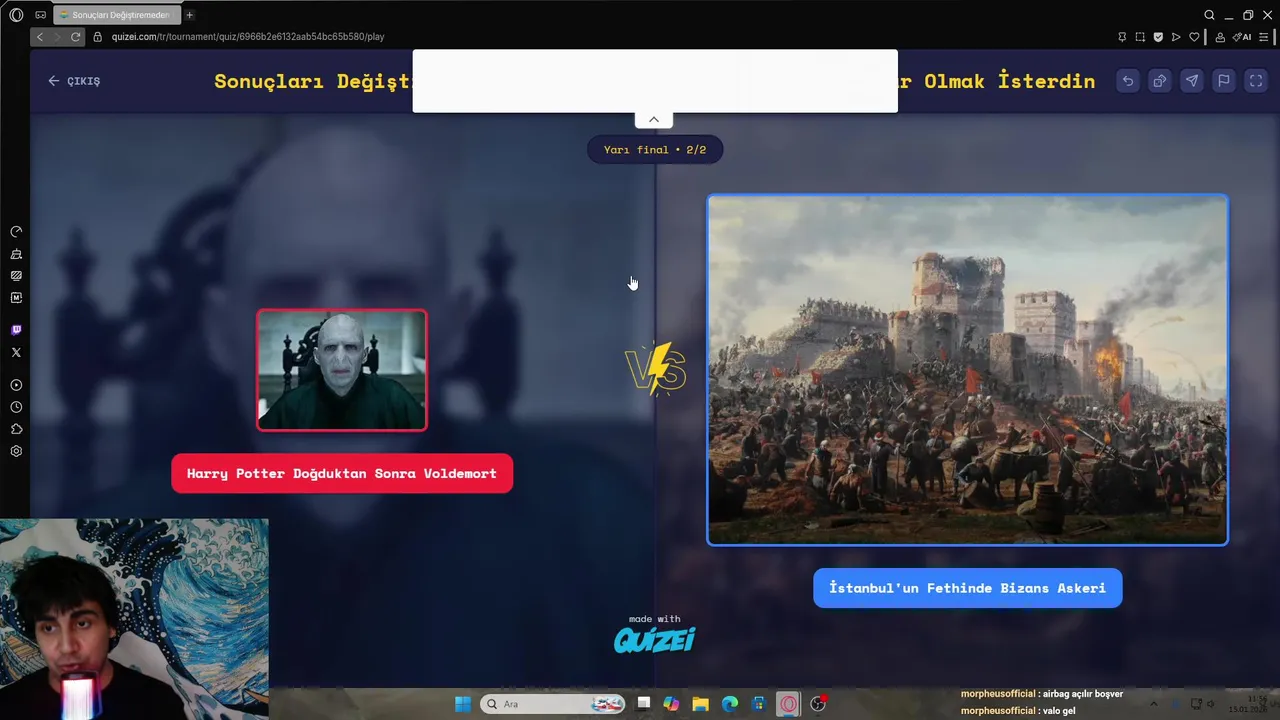
Task: Click the taskbar Ara search box
Action: (x=553, y=704)
